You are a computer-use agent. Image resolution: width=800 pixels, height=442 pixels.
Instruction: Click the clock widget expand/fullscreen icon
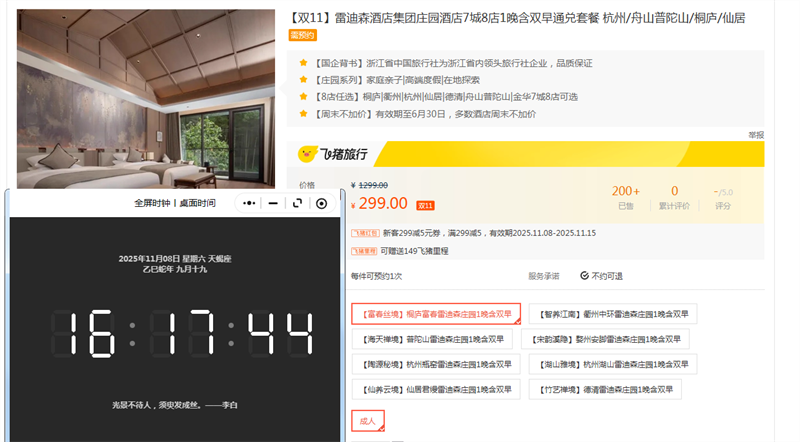click(297, 203)
